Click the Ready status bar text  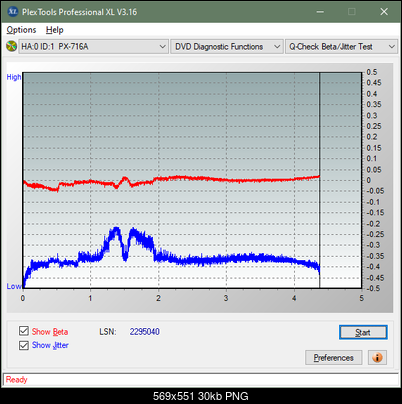(16, 380)
